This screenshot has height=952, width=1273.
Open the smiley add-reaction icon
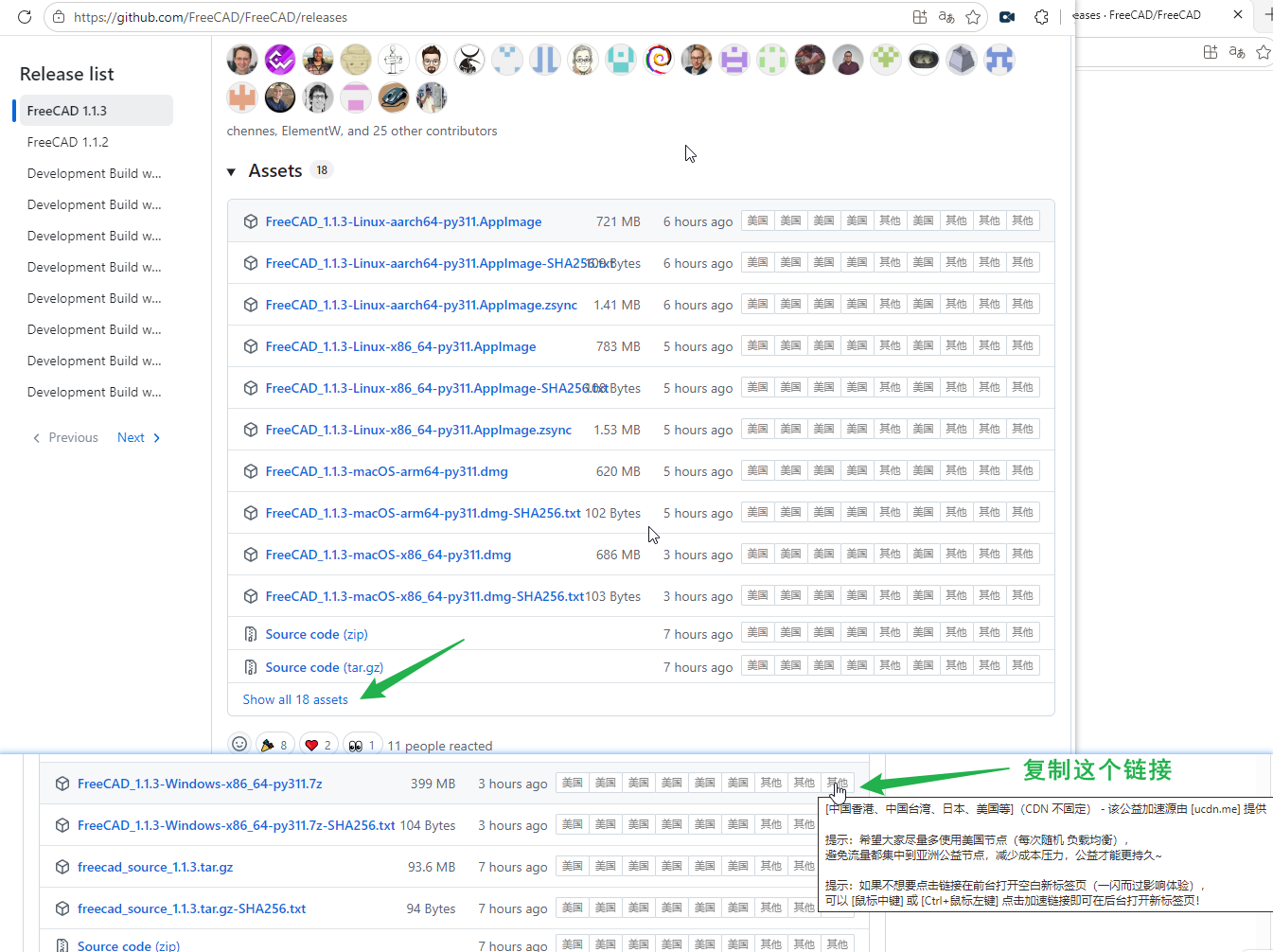coord(239,744)
